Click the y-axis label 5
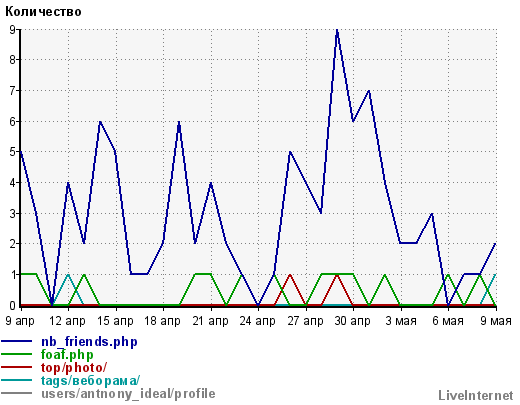 [12, 152]
